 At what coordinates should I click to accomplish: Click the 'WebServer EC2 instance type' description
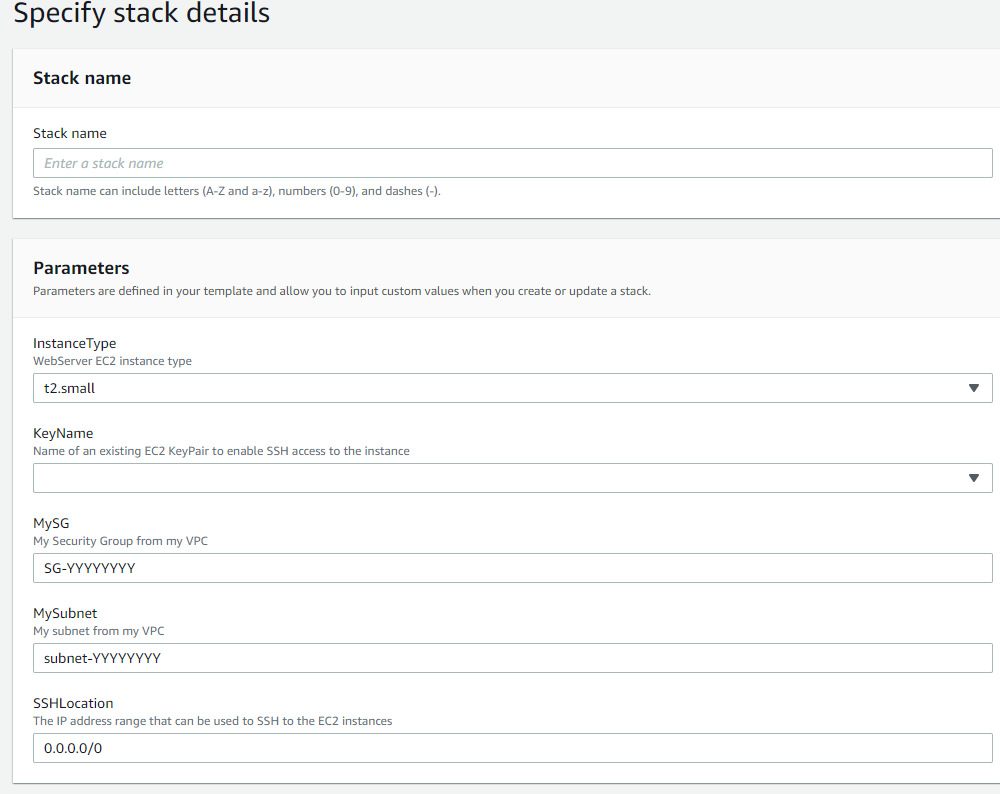[x=112, y=361]
